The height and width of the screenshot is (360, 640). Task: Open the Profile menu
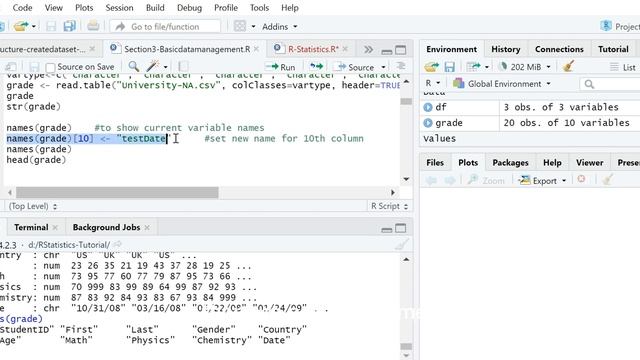coord(226,8)
